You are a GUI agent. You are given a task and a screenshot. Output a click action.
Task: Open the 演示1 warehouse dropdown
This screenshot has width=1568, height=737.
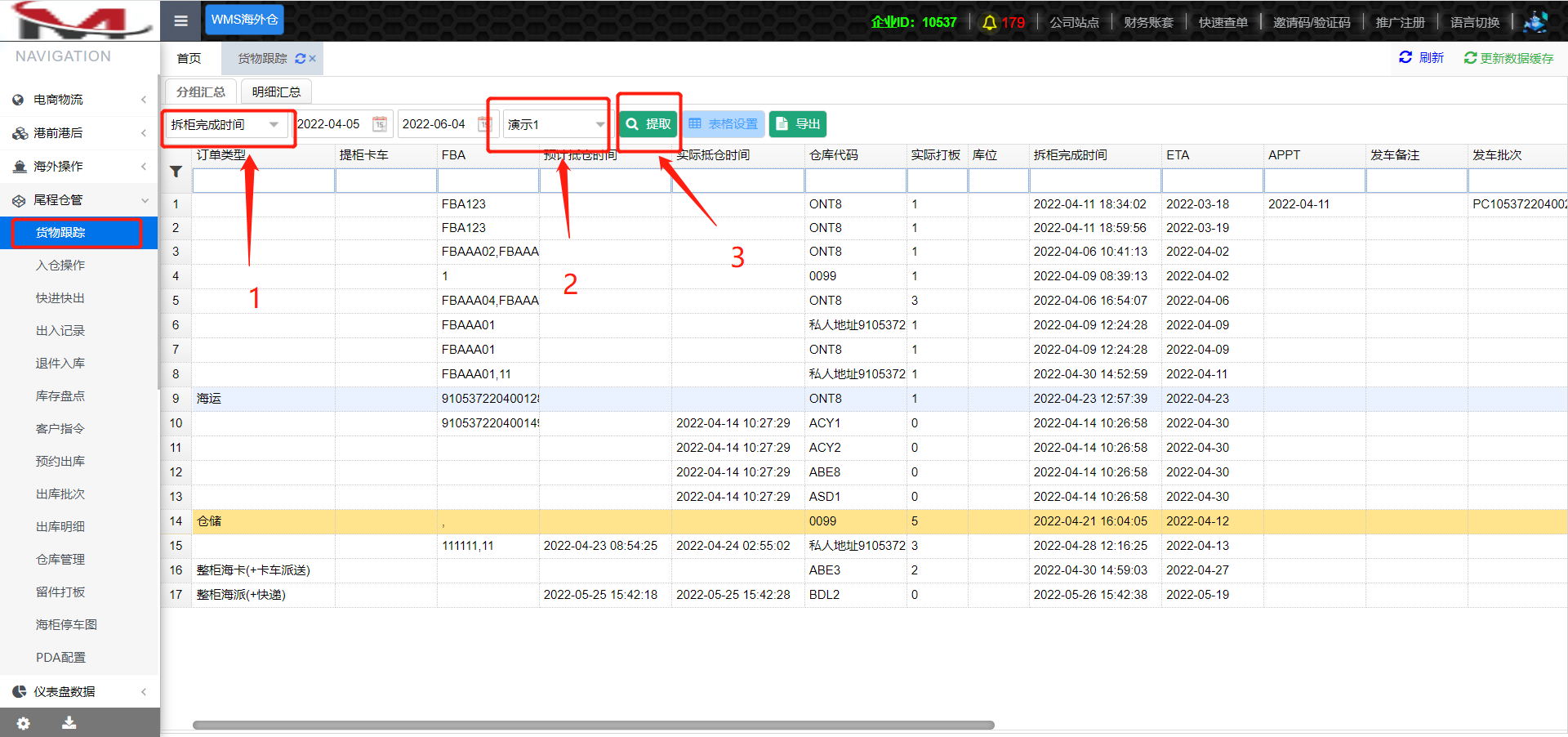600,124
